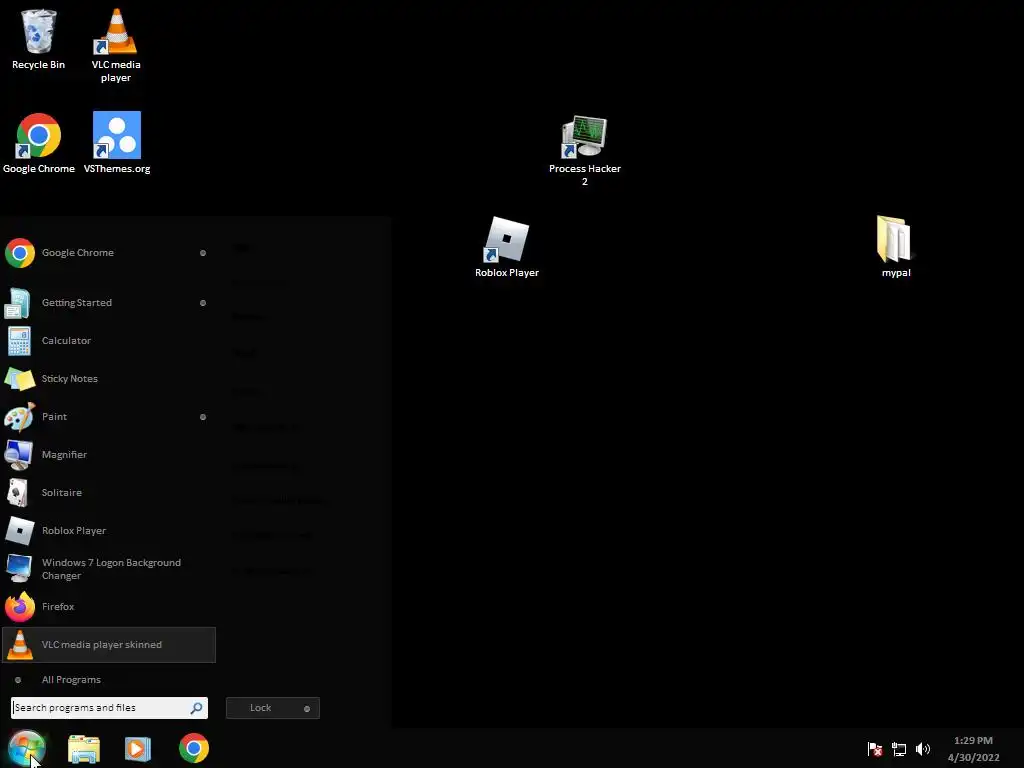Open VLC media player skinned entry
Screen dimensions: 1024x768
coord(109,645)
